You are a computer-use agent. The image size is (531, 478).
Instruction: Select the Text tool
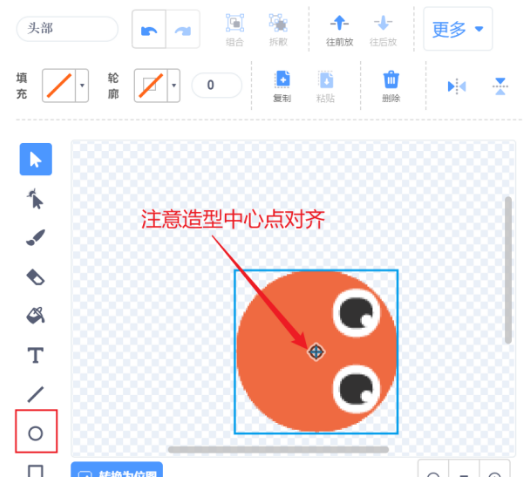click(35, 355)
